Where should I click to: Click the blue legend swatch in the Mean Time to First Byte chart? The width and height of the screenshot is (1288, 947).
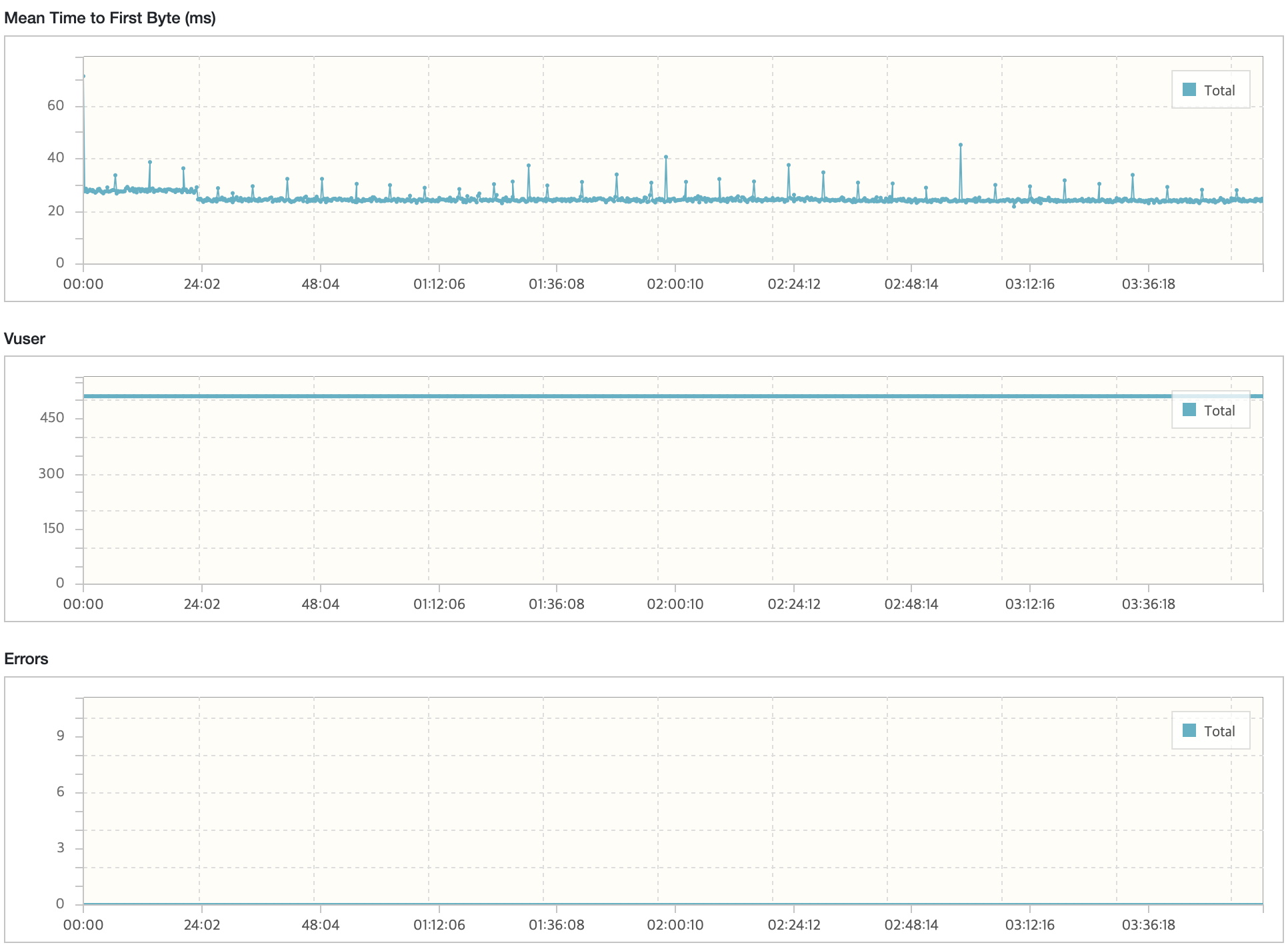[1189, 89]
